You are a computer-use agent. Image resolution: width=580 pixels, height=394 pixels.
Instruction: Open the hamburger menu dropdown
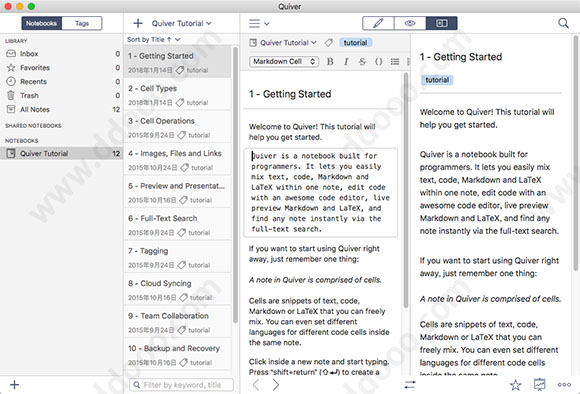pos(259,24)
